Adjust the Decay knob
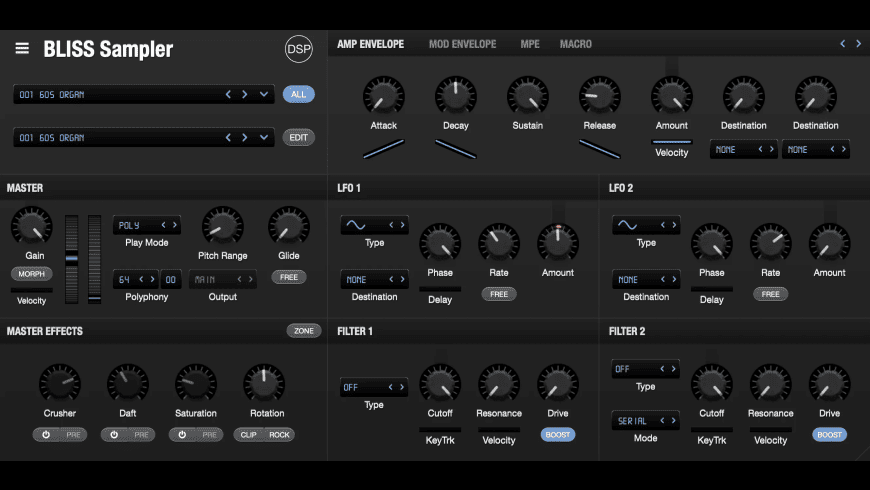 click(x=456, y=97)
